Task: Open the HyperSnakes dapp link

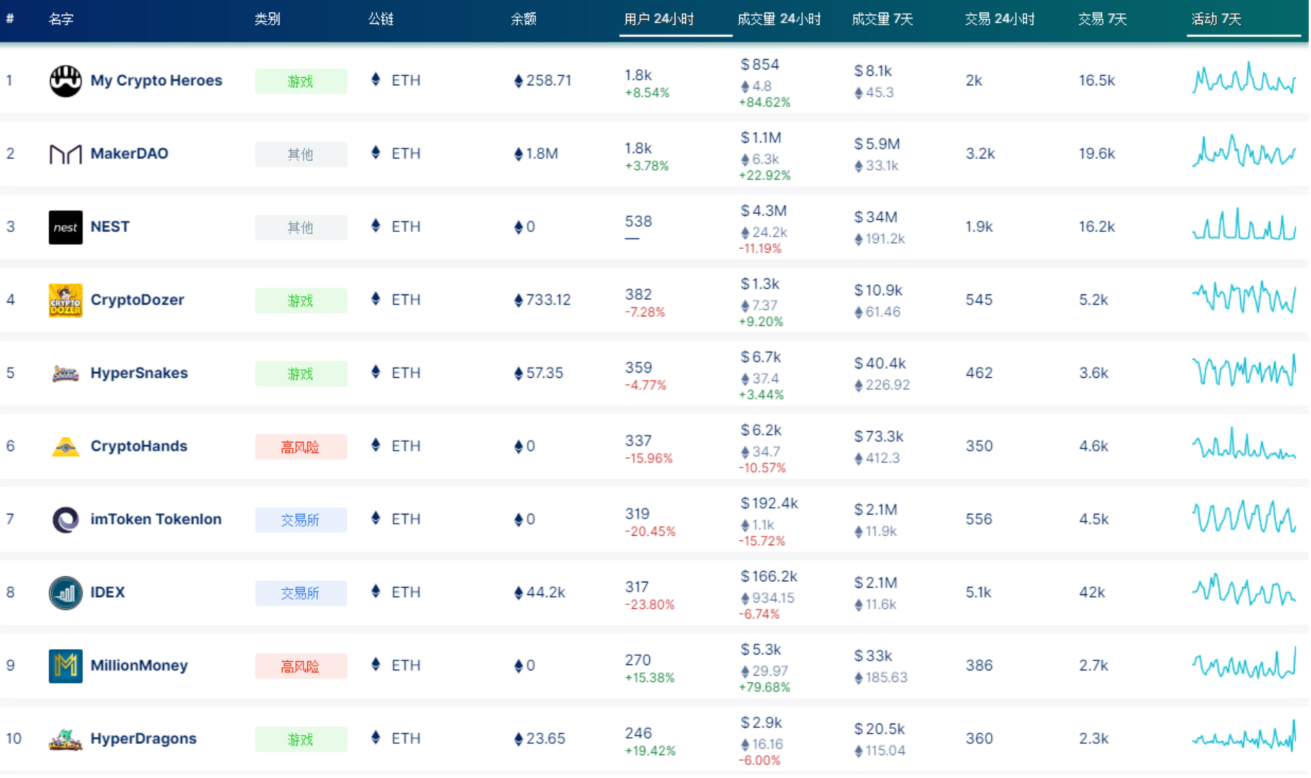Action: pyautogui.click(x=139, y=373)
